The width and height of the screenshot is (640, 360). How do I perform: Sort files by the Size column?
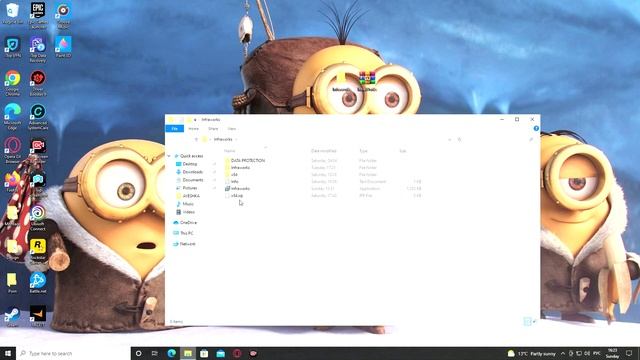tap(403, 151)
